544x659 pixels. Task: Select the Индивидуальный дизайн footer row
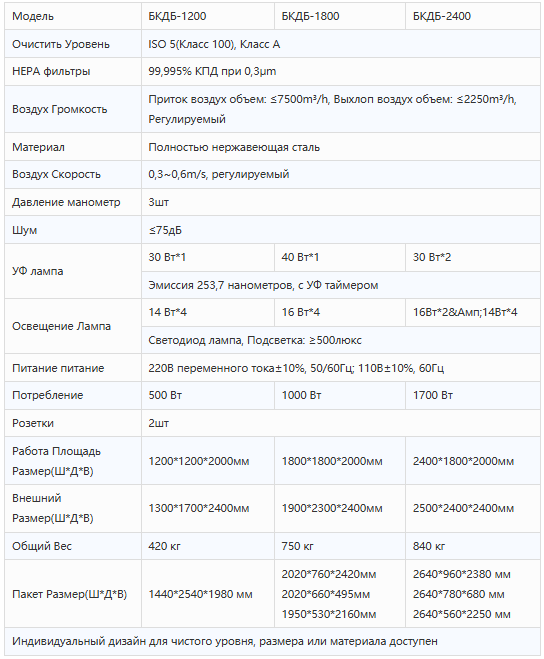[x=272, y=641]
